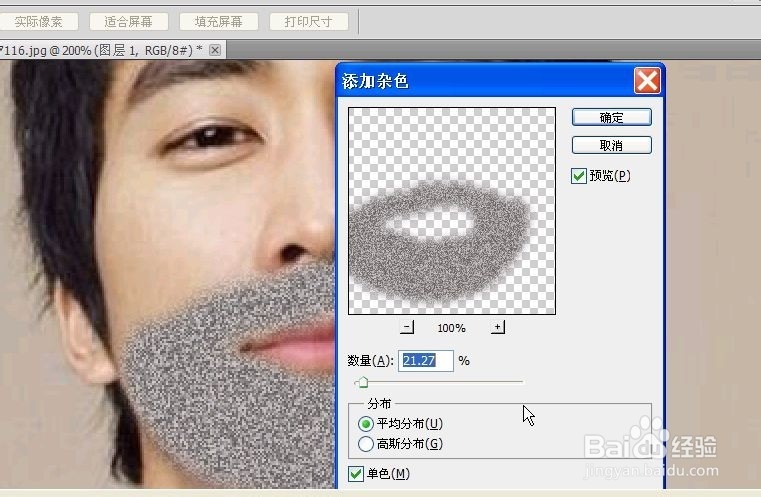Choose the 打印尺寸 button
The width and height of the screenshot is (761, 497).
(309, 21)
